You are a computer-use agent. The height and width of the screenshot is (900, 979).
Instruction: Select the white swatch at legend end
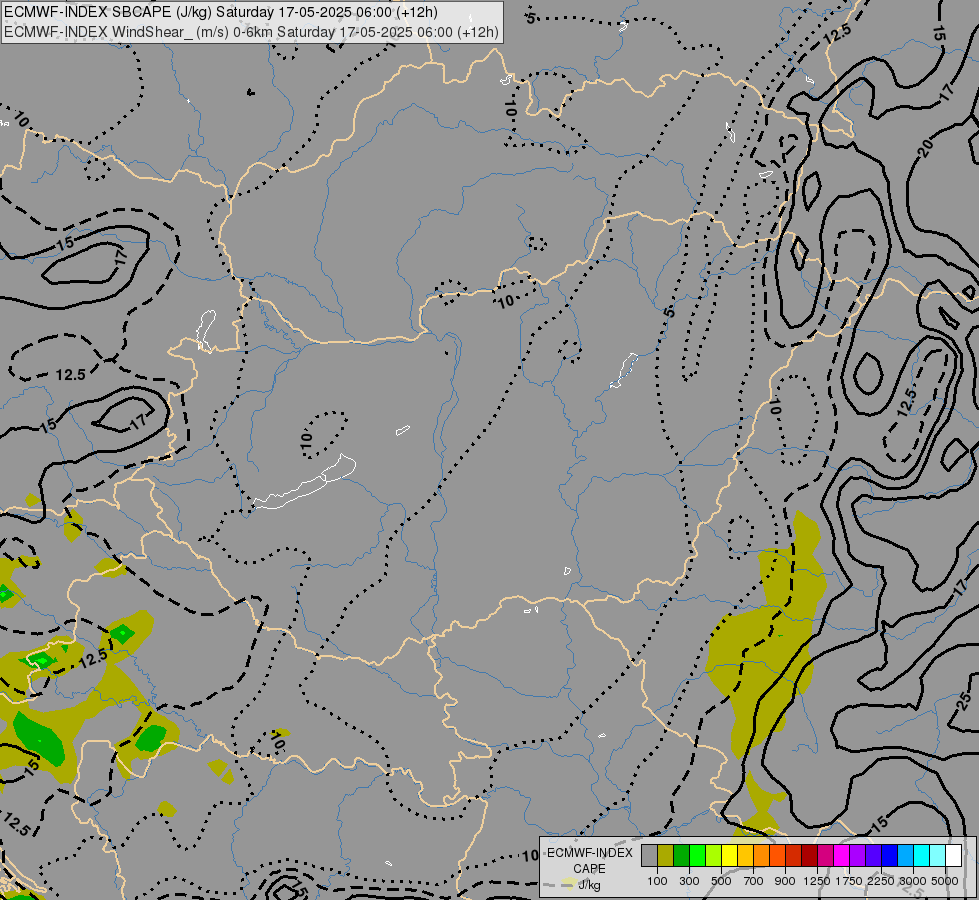tap(953, 855)
